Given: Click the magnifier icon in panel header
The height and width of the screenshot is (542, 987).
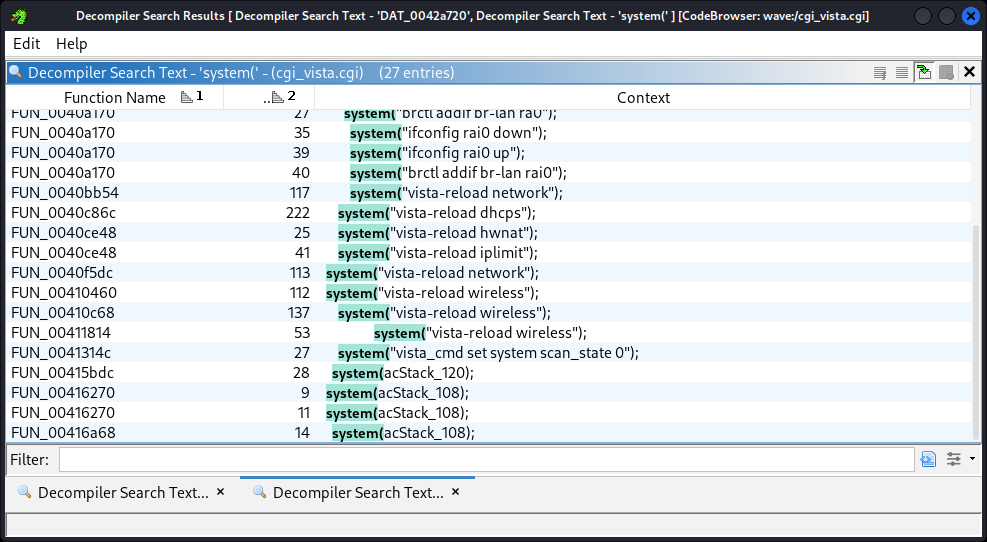Looking at the screenshot, I should [x=15, y=72].
